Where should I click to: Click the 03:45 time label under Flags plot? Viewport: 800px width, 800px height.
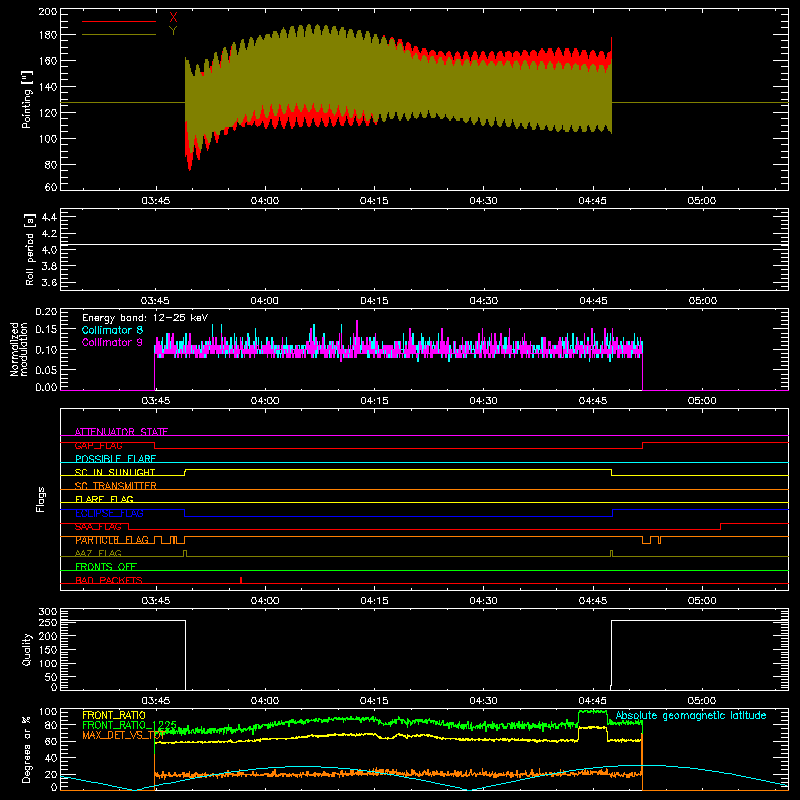(x=156, y=601)
